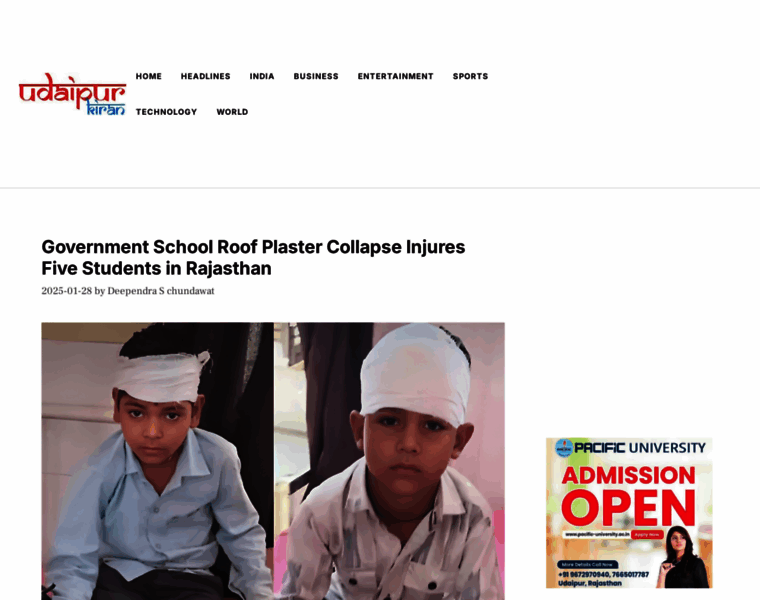The height and width of the screenshot is (600, 760).
Task: Click the Pacific University logo in the ad
Action: [564, 448]
